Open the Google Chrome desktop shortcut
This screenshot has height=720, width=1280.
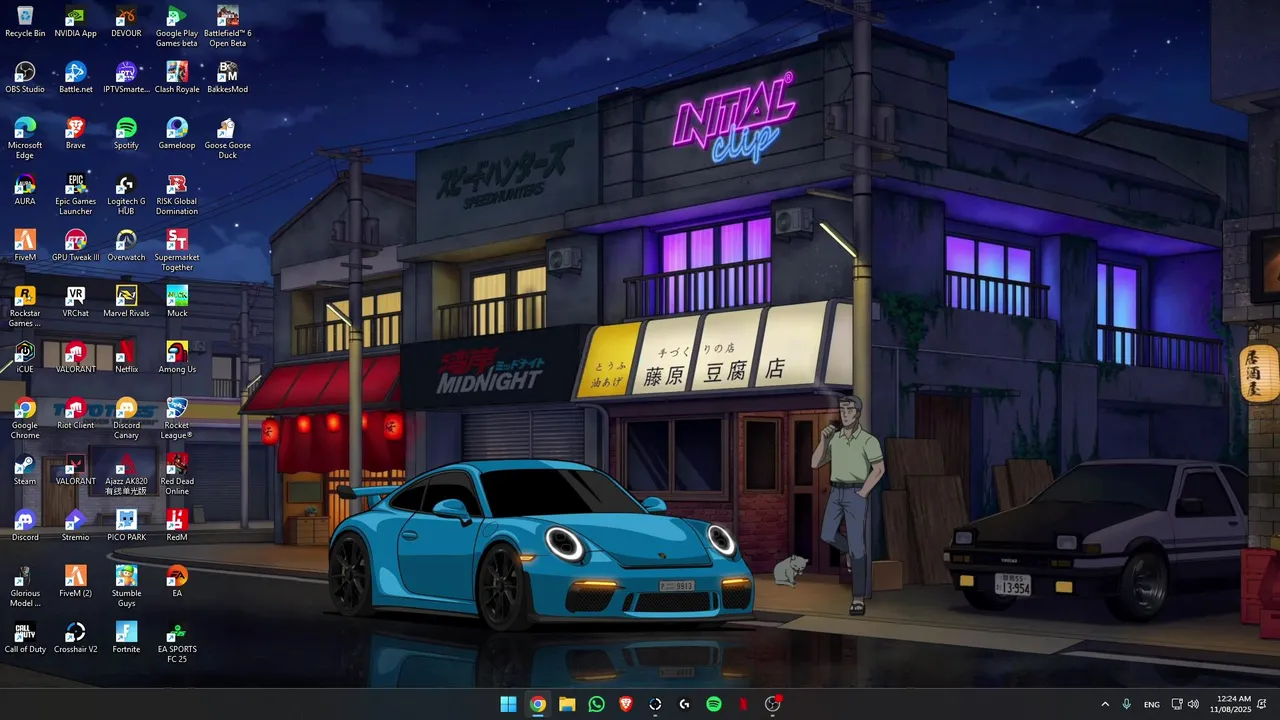pos(25,419)
